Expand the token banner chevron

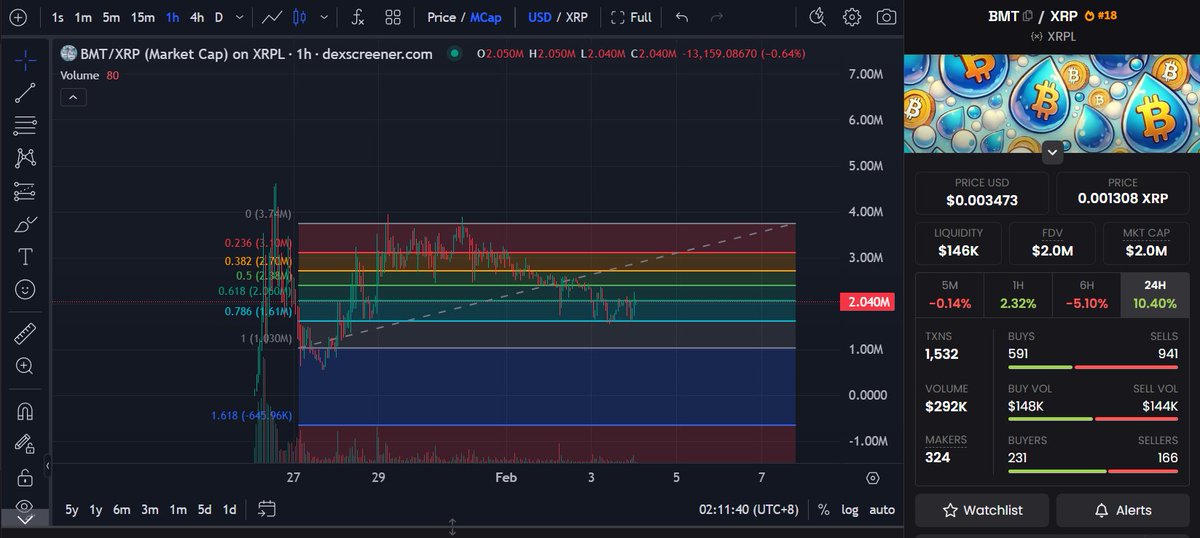(x=1052, y=152)
